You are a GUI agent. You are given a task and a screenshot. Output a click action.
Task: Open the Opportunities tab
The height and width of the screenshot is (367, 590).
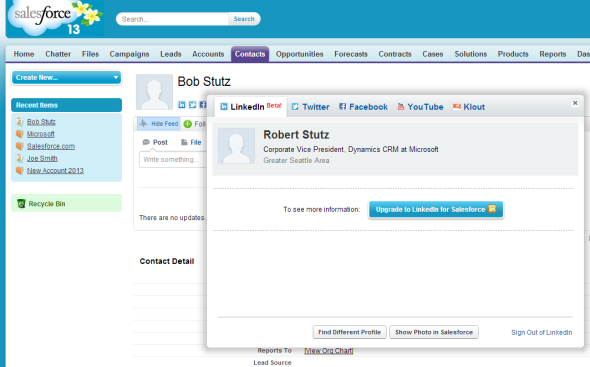point(300,54)
